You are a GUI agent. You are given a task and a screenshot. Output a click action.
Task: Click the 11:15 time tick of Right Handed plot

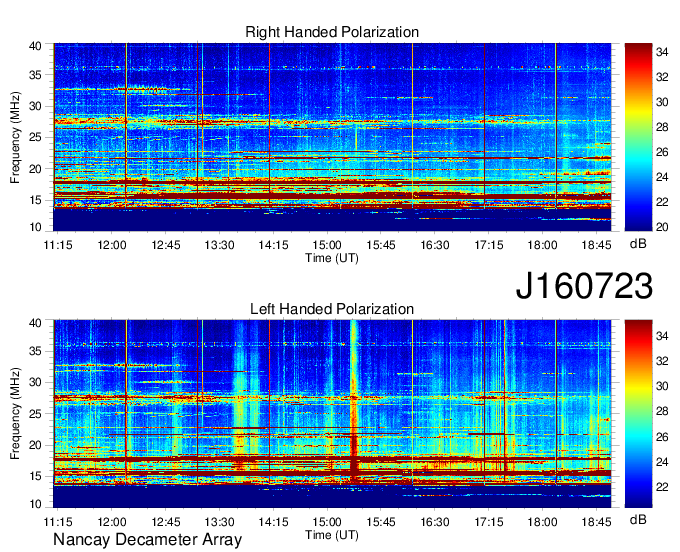[x=58, y=245]
